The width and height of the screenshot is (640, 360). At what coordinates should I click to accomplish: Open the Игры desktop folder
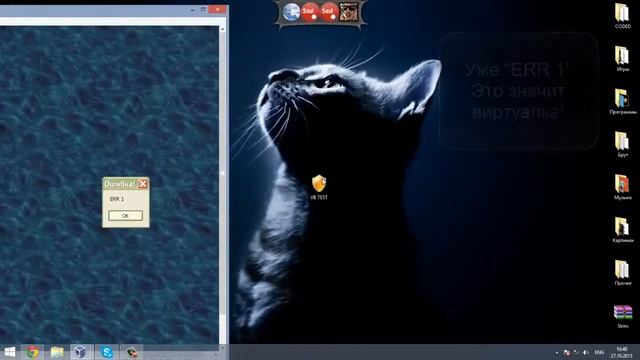[x=622, y=59]
